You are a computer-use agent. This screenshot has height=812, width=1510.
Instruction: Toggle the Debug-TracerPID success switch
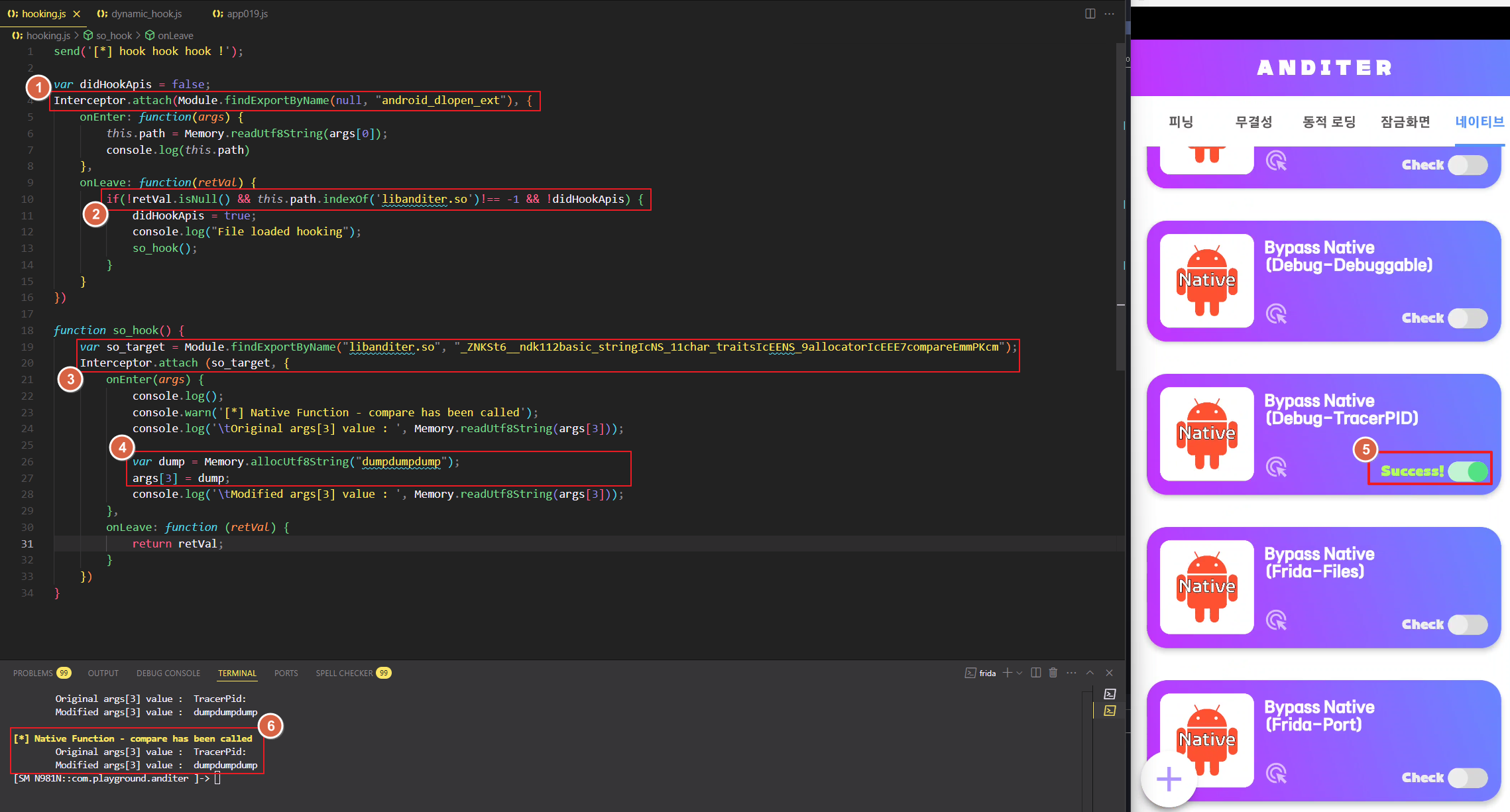tap(1468, 471)
